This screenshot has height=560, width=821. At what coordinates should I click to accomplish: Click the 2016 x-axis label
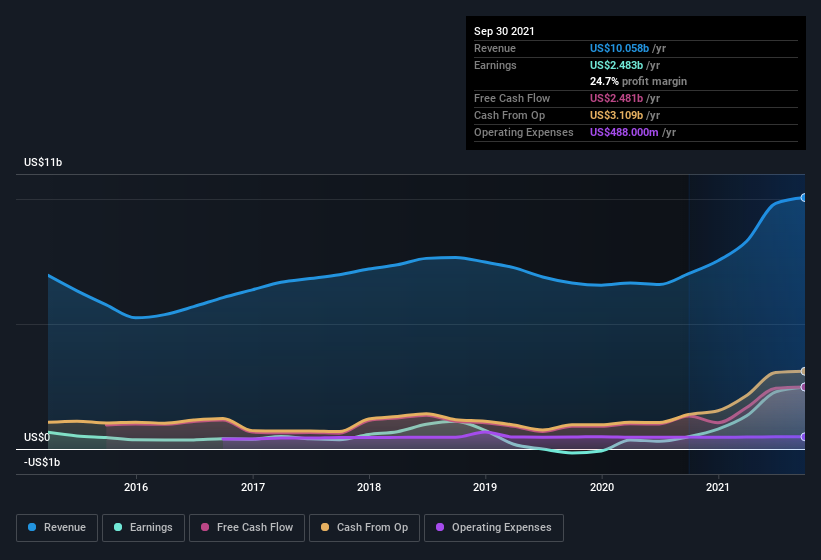136,487
